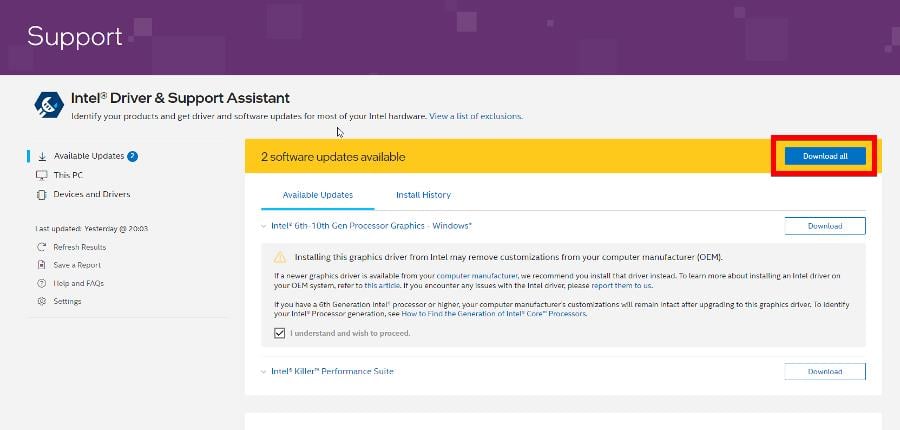This screenshot has width=900, height=430.
Task: Select the Available Updates tab
Action: 317,195
